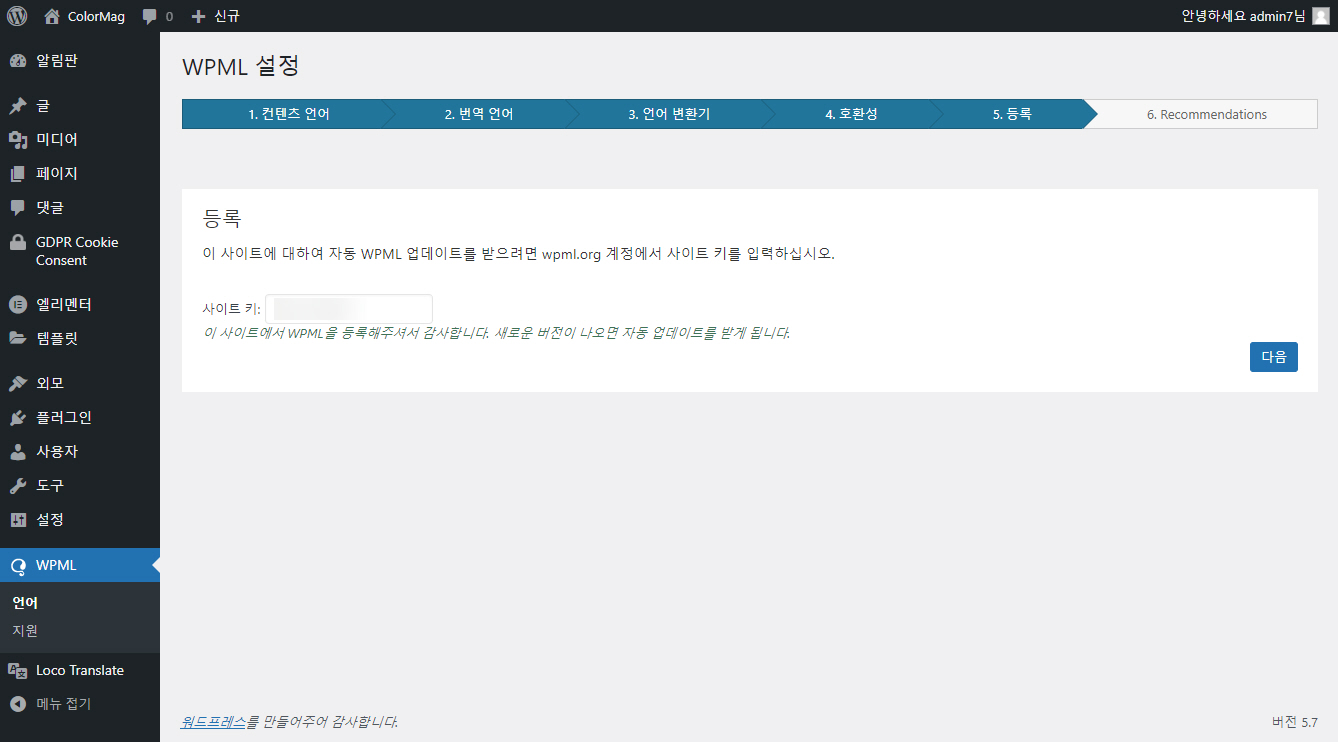Collapse sidebar with 메뉴 접기
Image resolution: width=1338 pixels, height=742 pixels.
80,704
